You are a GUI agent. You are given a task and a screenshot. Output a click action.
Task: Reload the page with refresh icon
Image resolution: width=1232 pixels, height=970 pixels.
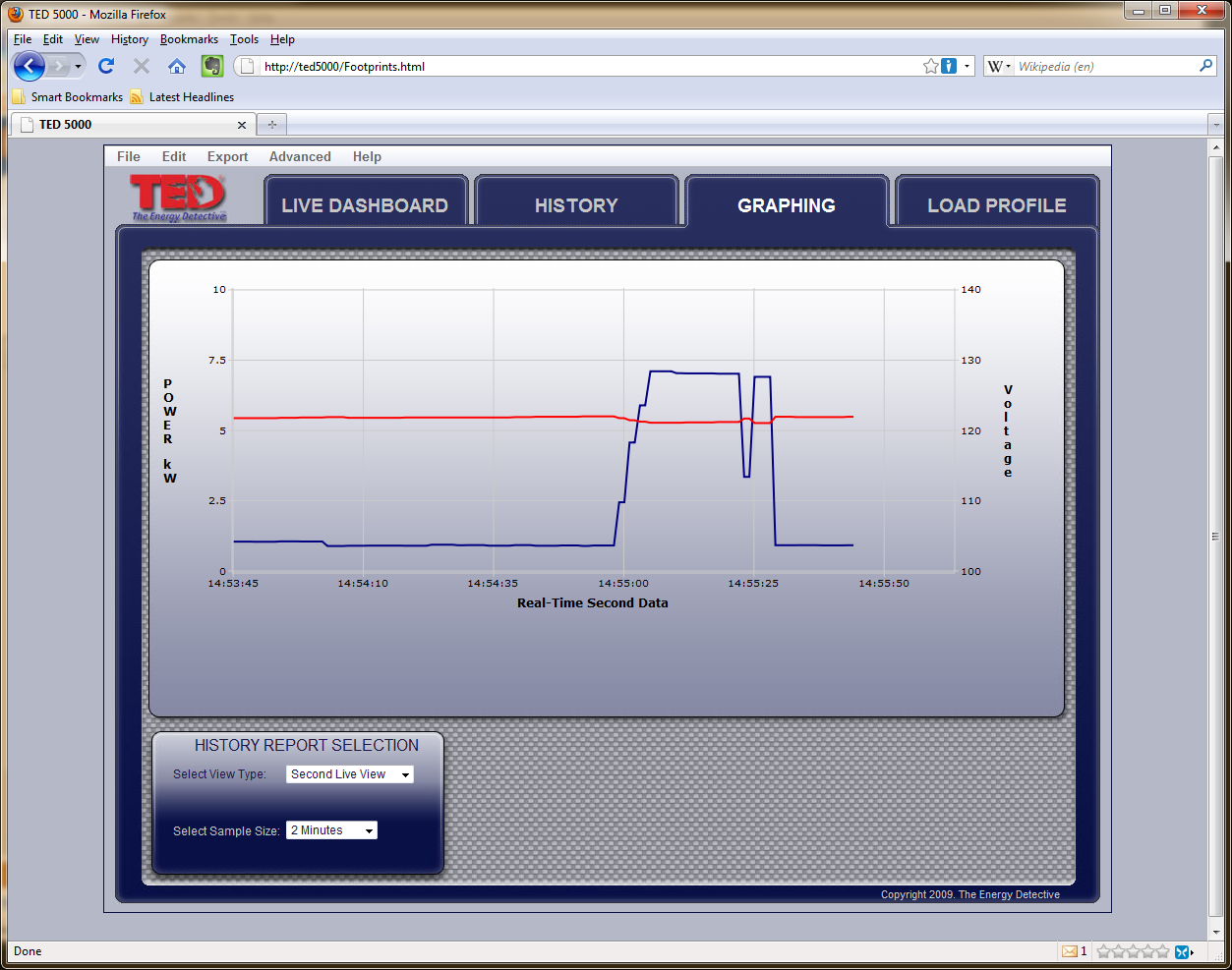click(106, 66)
